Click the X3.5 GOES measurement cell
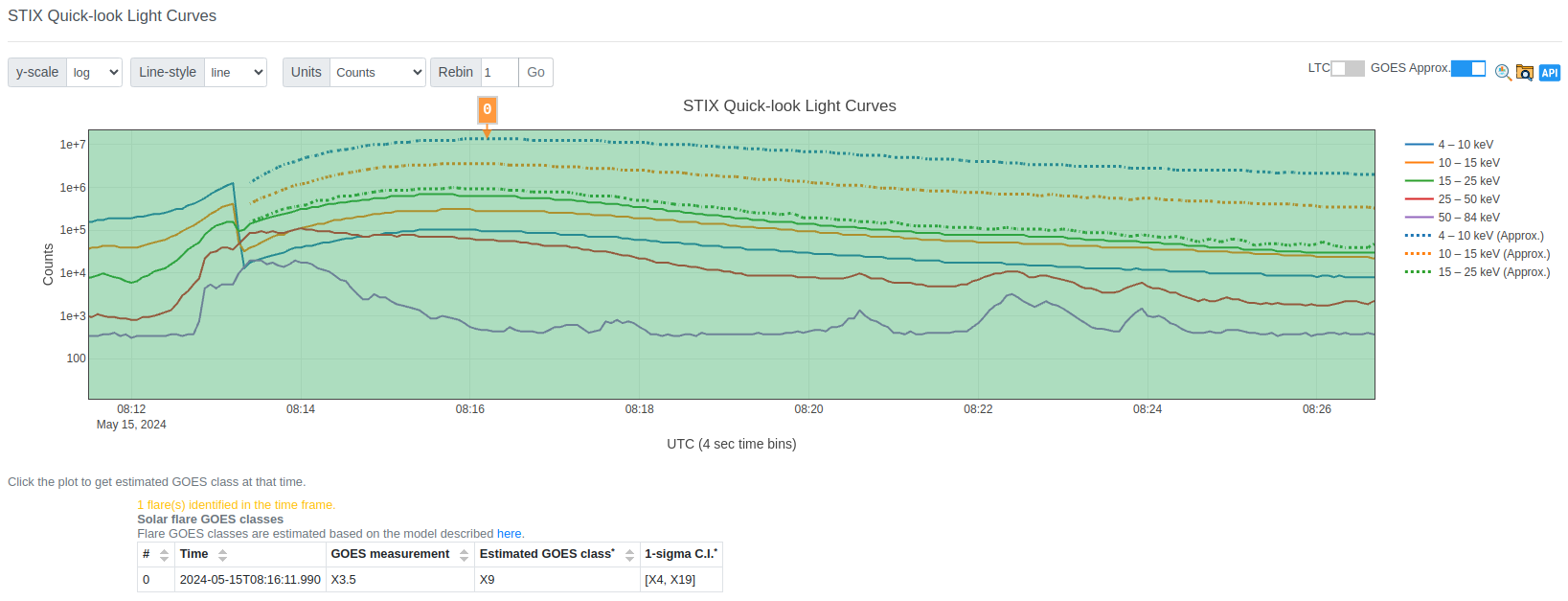Screen dimensions: 1568x601 point(400,580)
